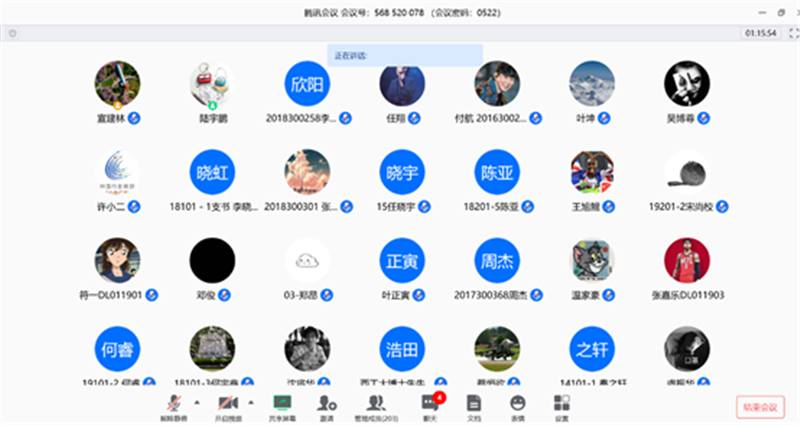Select the 正寅 blue avatar tile
The image size is (800, 425).
tap(402, 261)
